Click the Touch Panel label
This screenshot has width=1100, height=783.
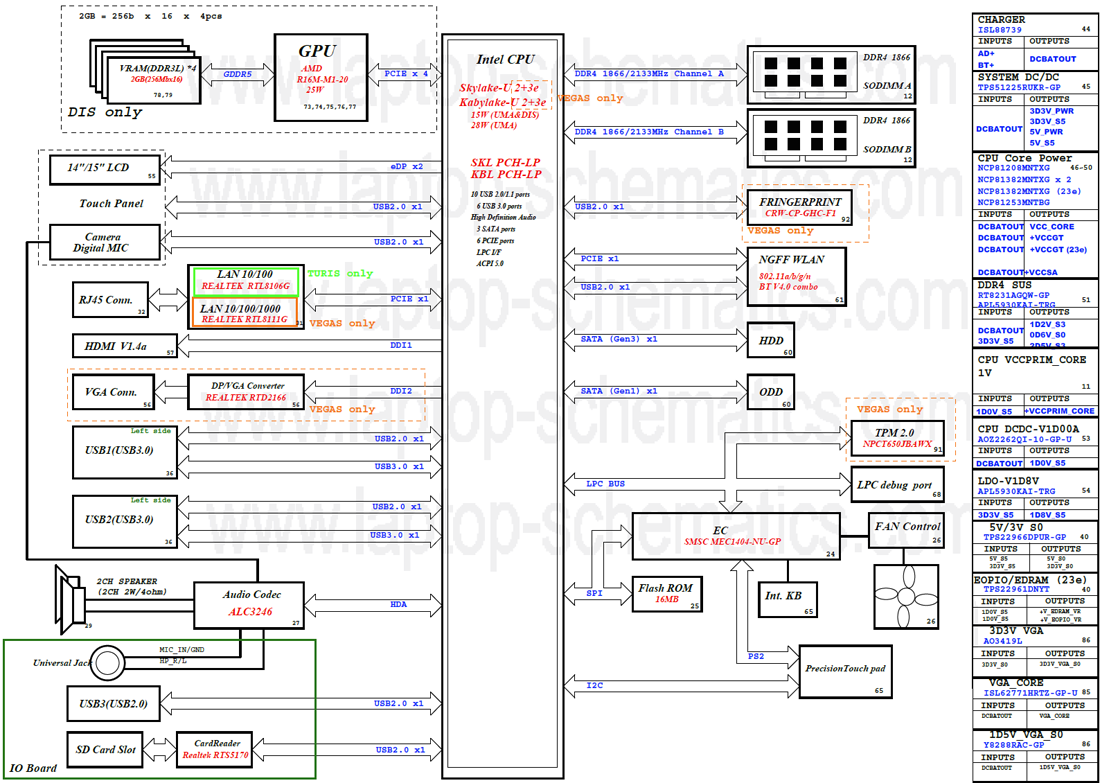[111, 203]
